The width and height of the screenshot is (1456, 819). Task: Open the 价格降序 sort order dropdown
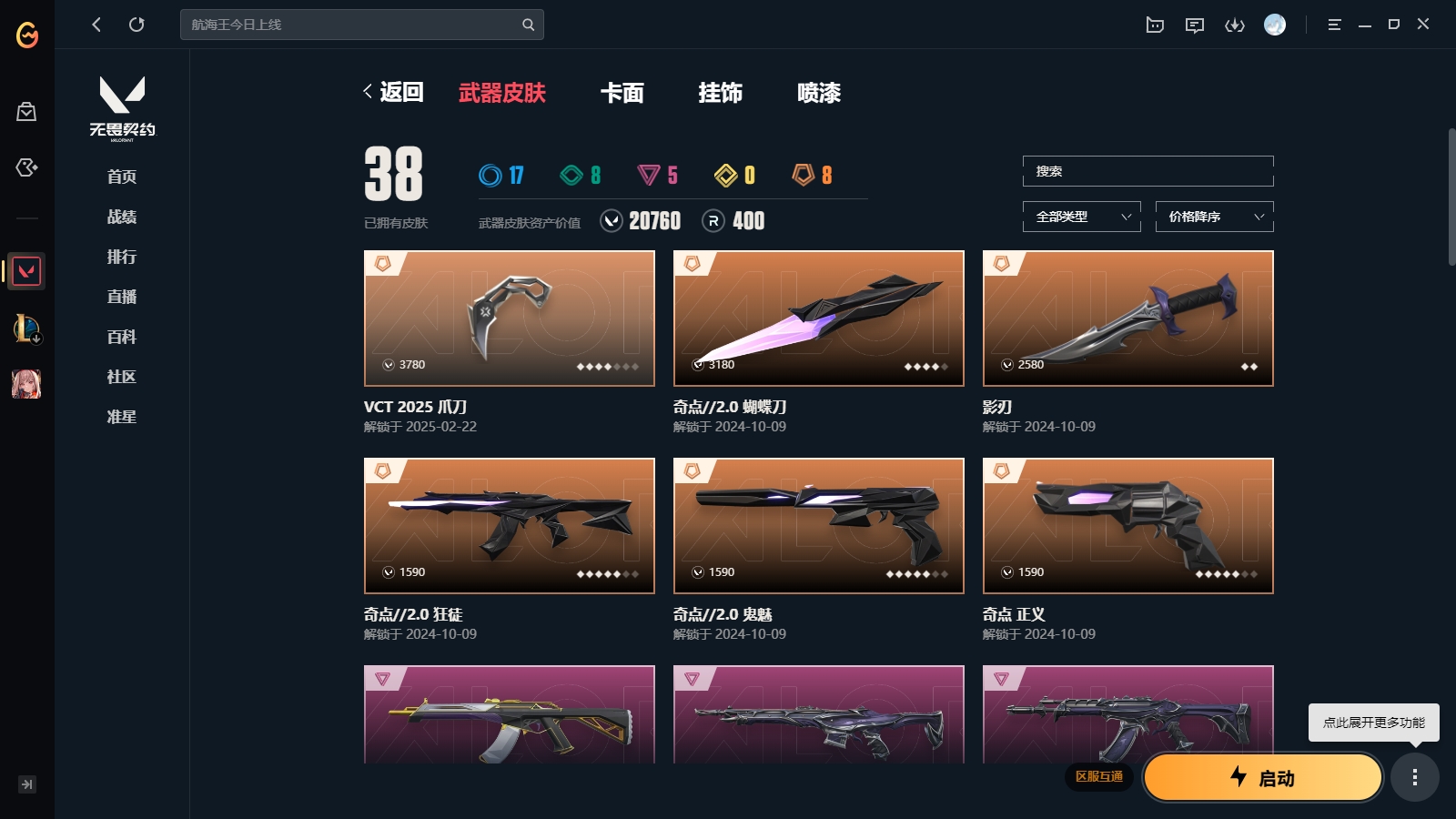coord(1215,217)
